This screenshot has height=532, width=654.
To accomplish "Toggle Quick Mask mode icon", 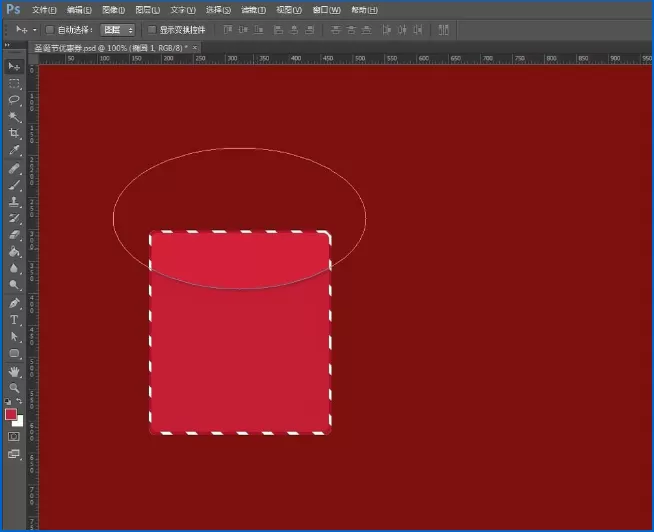I will 14,436.
